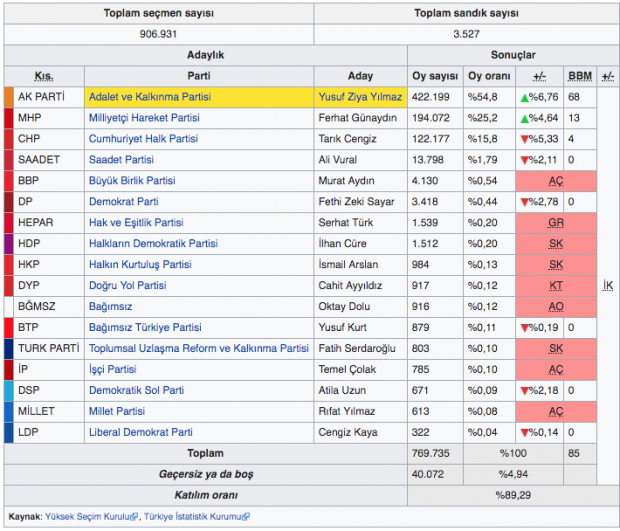
Task: Click green up arrow in MHP row
Action: point(524,118)
